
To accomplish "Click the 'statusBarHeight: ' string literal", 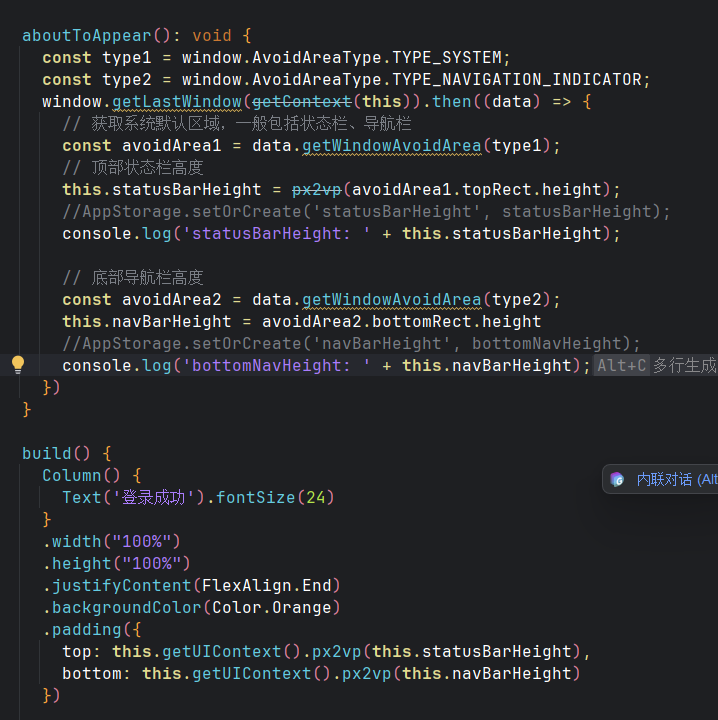I will 276,234.
